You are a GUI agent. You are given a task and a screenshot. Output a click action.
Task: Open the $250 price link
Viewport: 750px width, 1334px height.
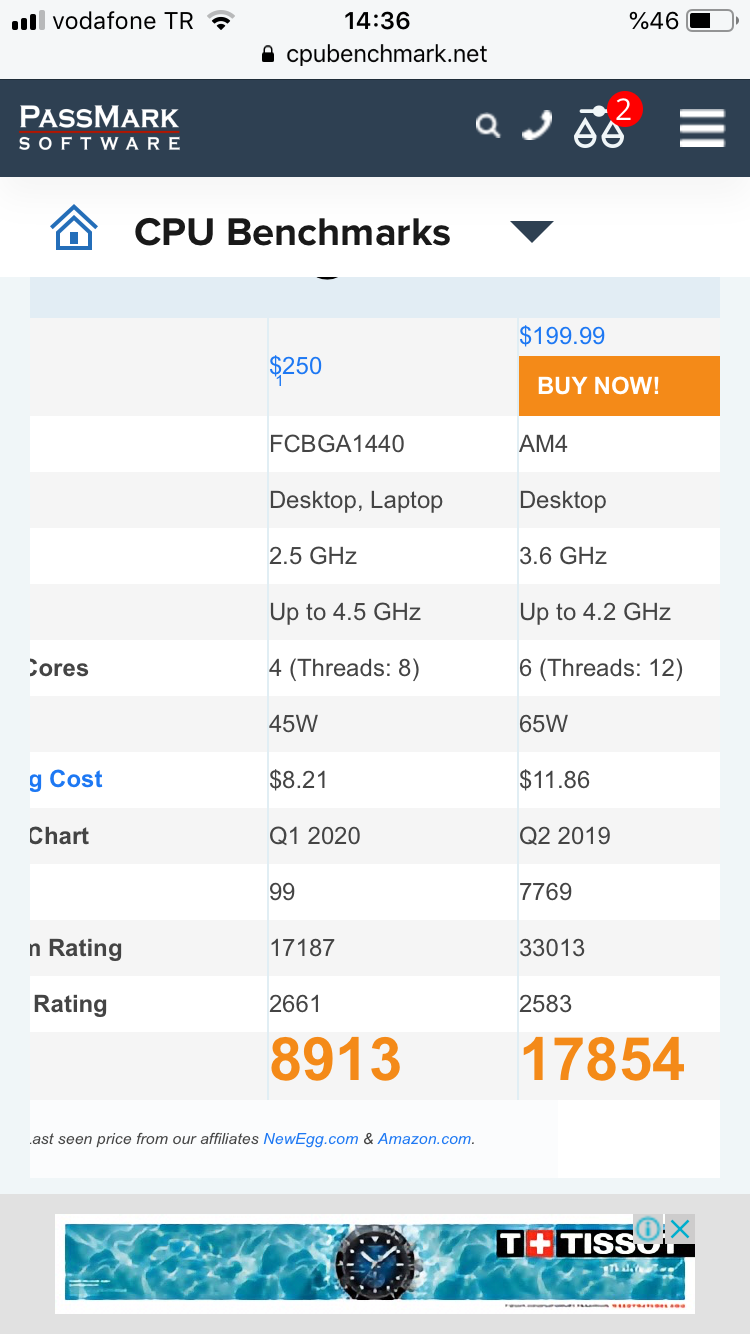(x=296, y=366)
